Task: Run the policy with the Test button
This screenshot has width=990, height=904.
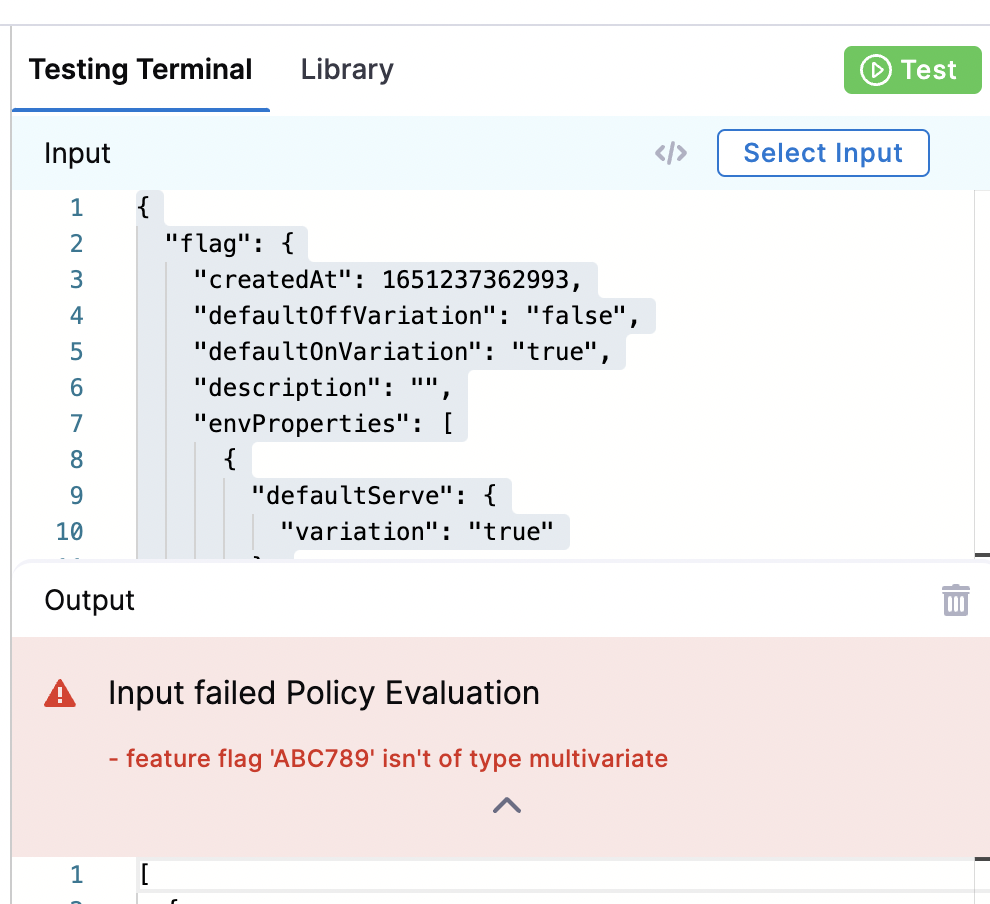Action: [912, 70]
